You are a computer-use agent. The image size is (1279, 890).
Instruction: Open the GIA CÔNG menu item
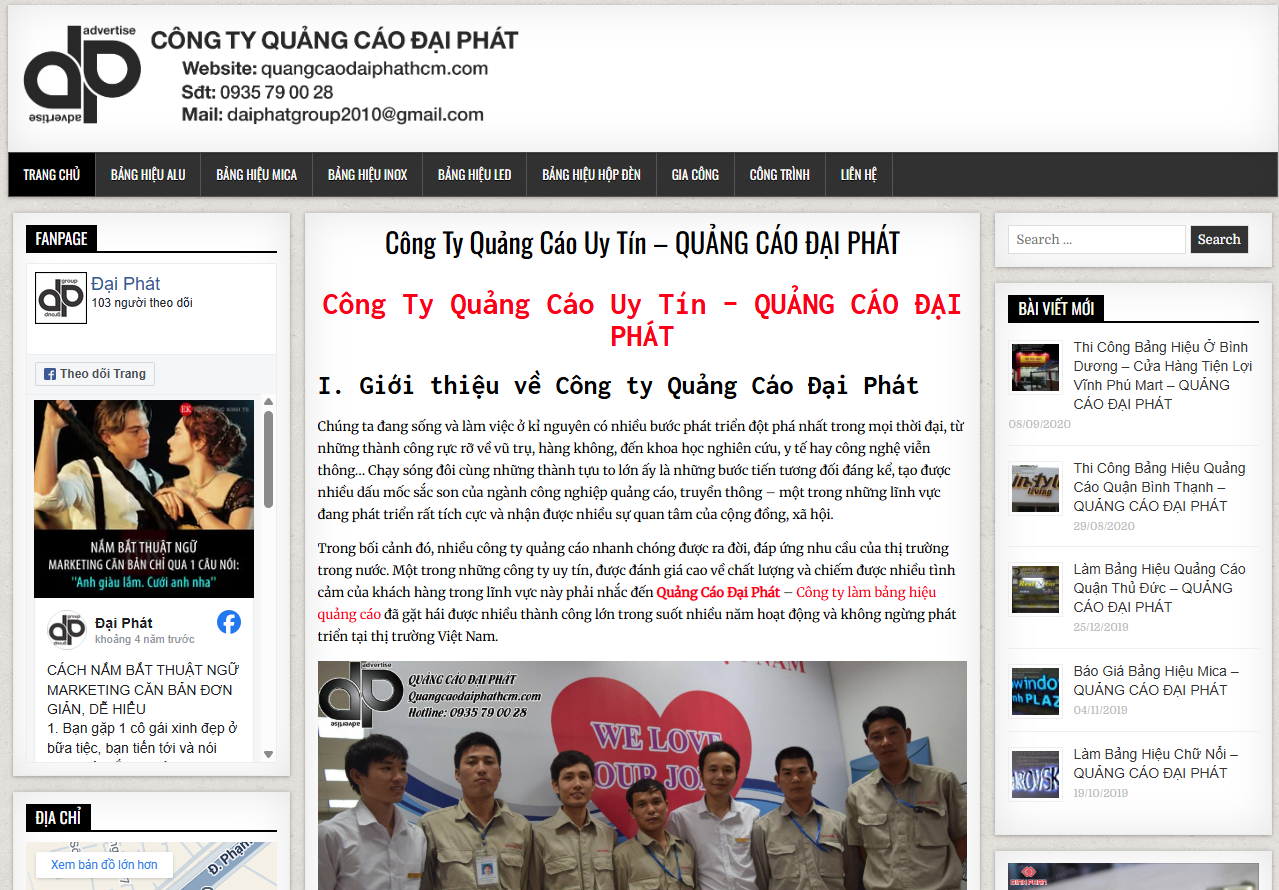(x=695, y=174)
